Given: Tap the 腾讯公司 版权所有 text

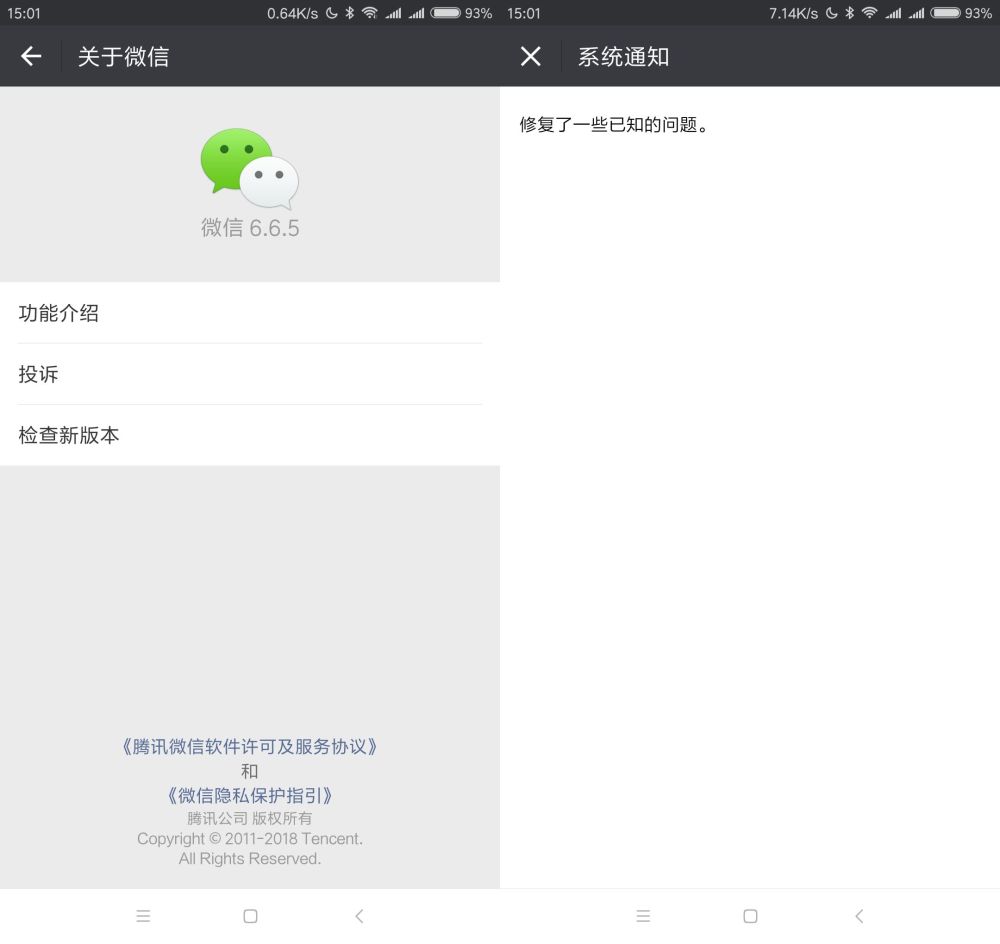Looking at the screenshot, I should tap(250, 818).
